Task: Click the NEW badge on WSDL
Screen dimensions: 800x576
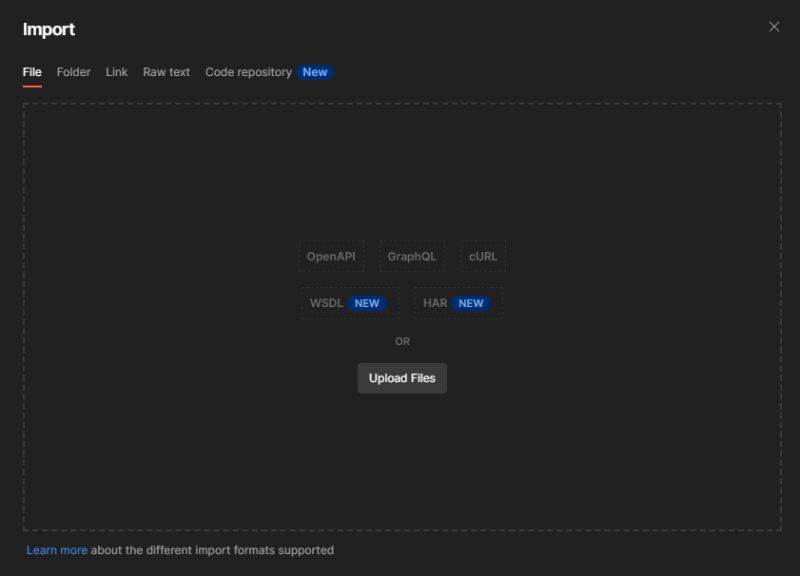Action: tap(367, 302)
